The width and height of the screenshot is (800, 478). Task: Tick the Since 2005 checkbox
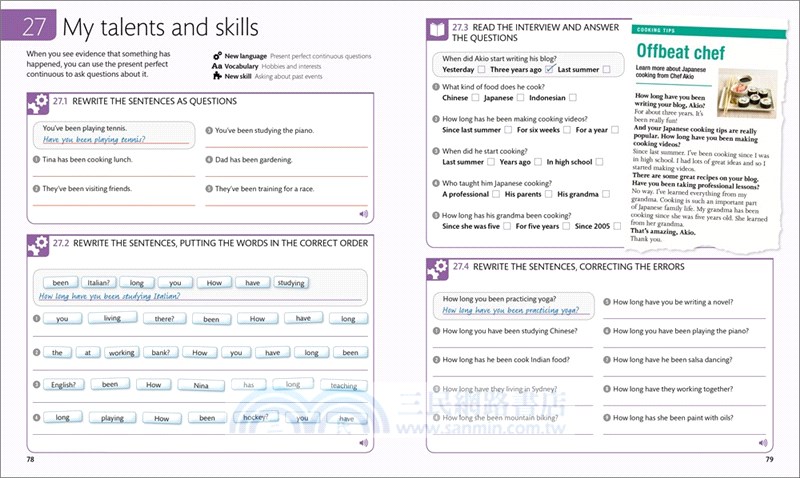pyautogui.click(x=617, y=226)
